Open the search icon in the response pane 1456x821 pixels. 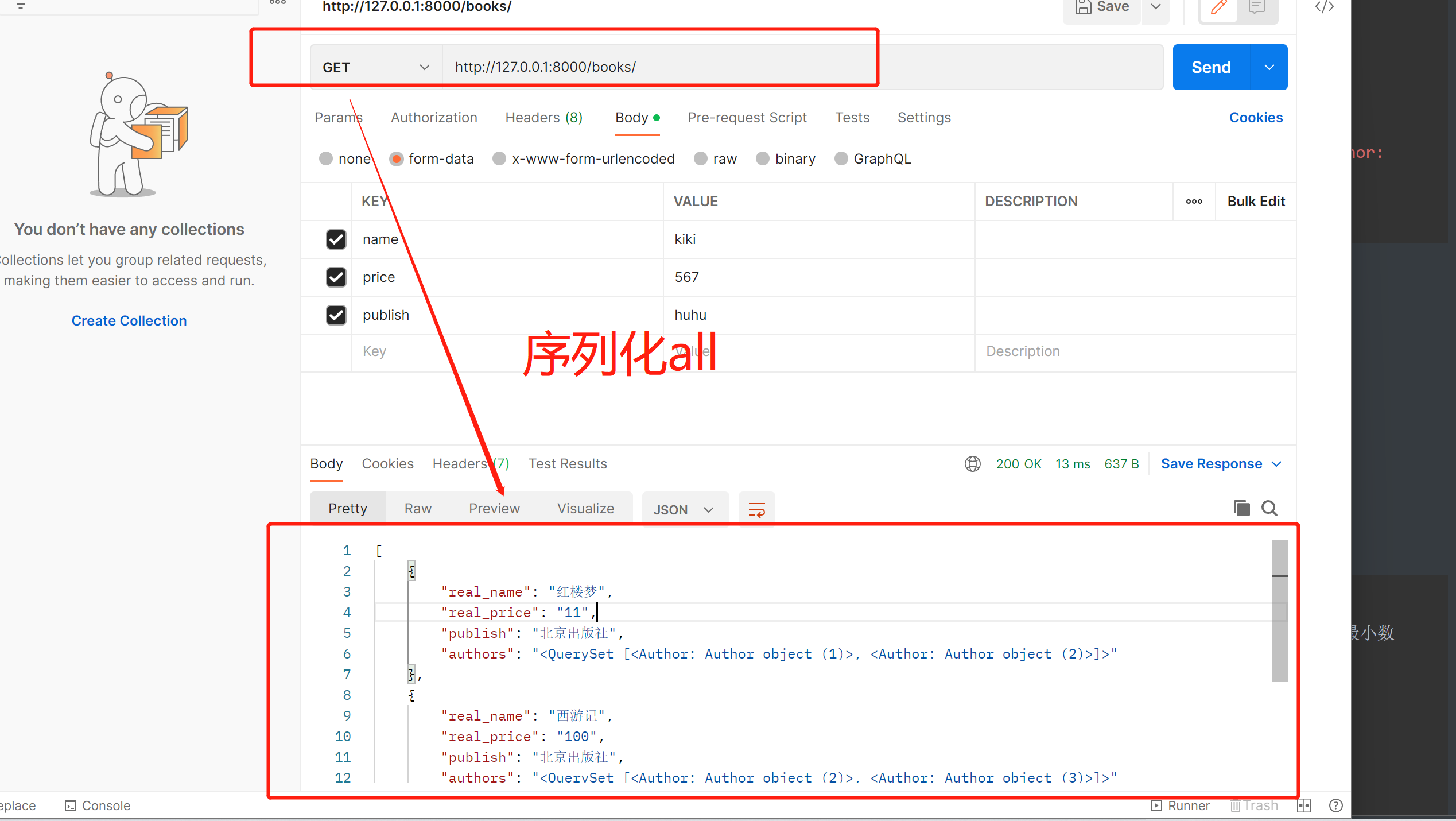pyautogui.click(x=1269, y=508)
